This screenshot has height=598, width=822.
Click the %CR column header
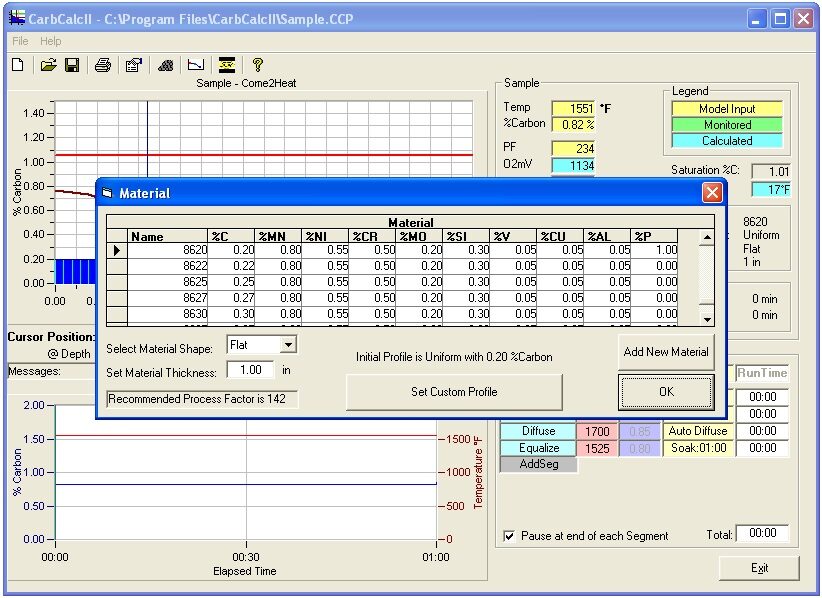tap(372, 236)
